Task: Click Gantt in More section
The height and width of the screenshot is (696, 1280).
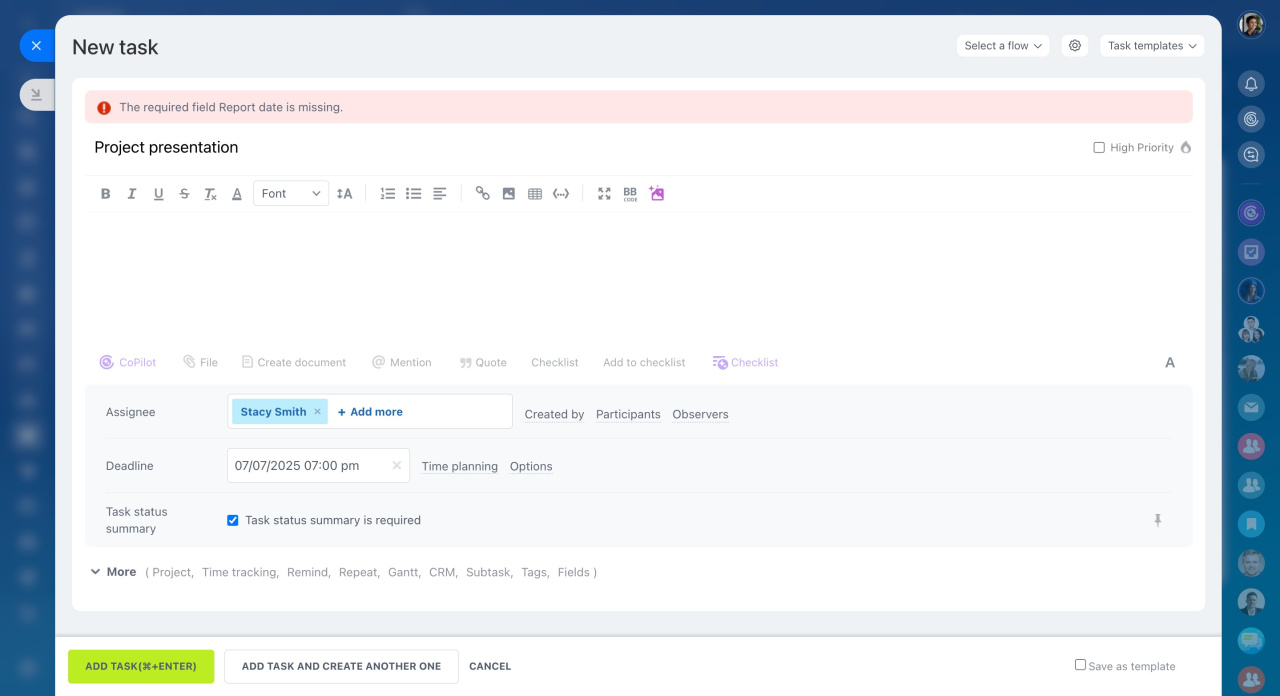Action: pos(404,572)
